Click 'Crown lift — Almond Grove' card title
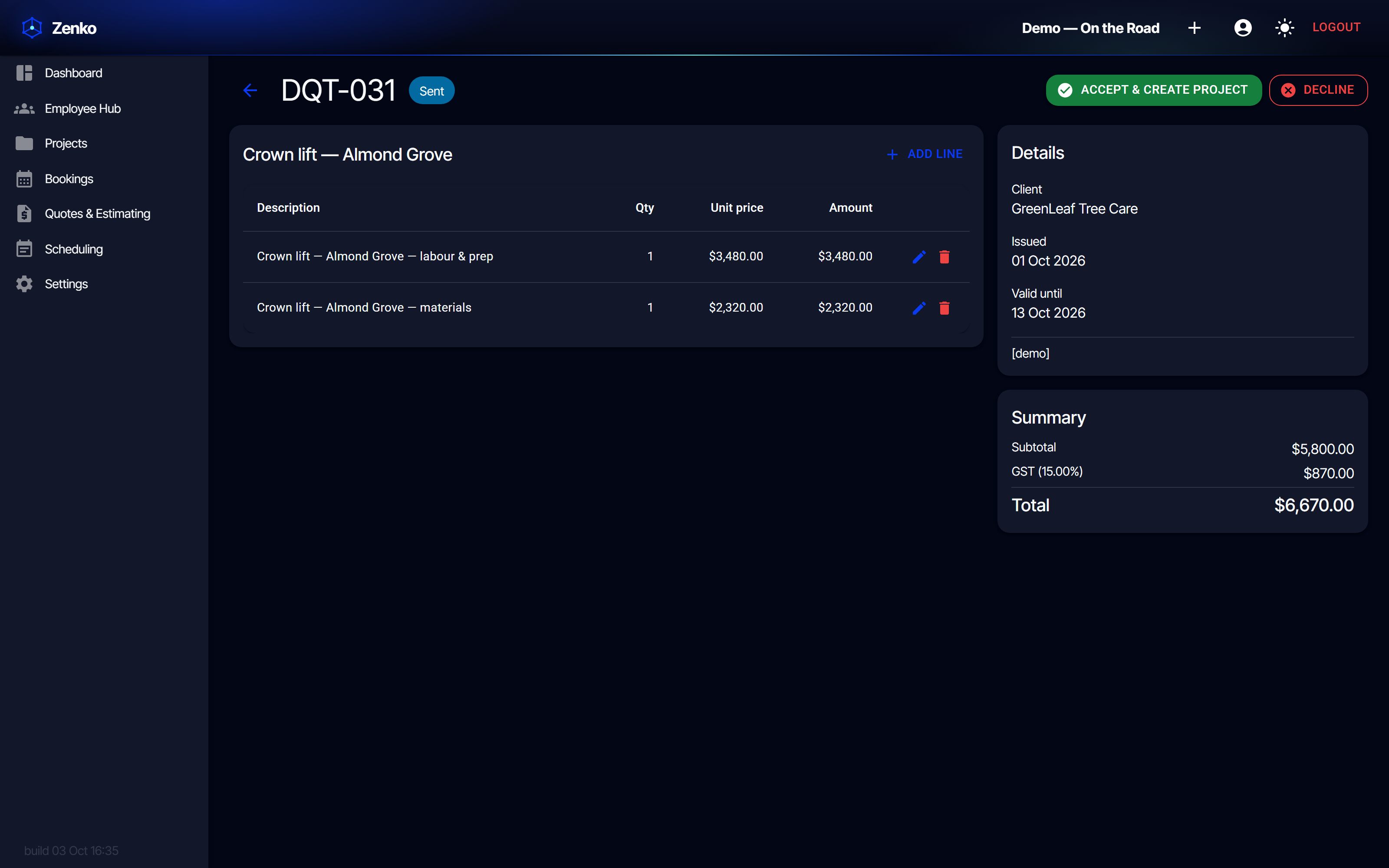Image resolution: width=1389 pixels, height=868 pixels. click(x=347, y=155)
